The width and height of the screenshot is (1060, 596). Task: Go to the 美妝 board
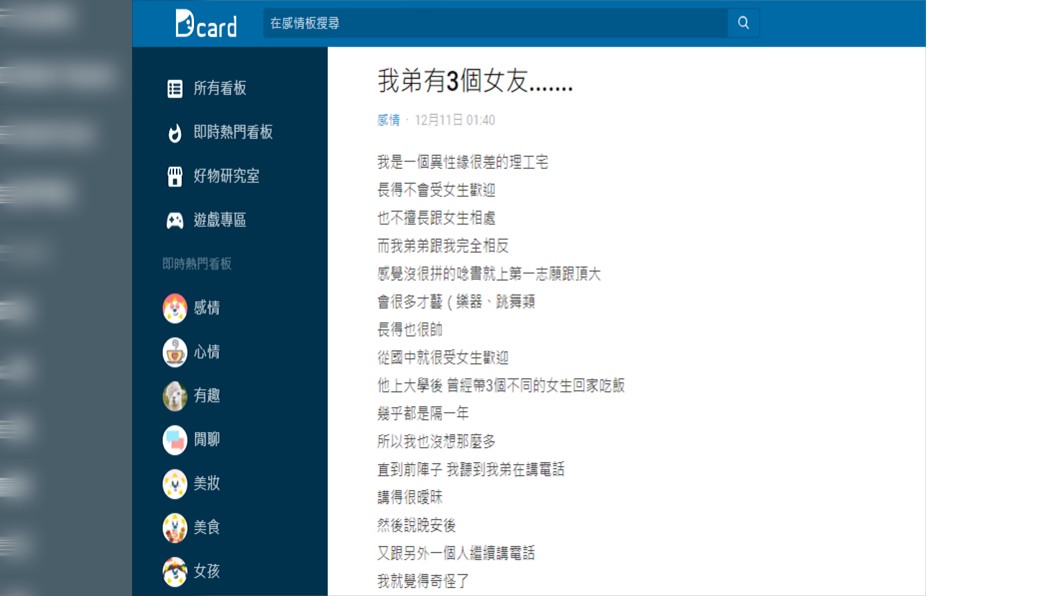[x=207, y=484]
